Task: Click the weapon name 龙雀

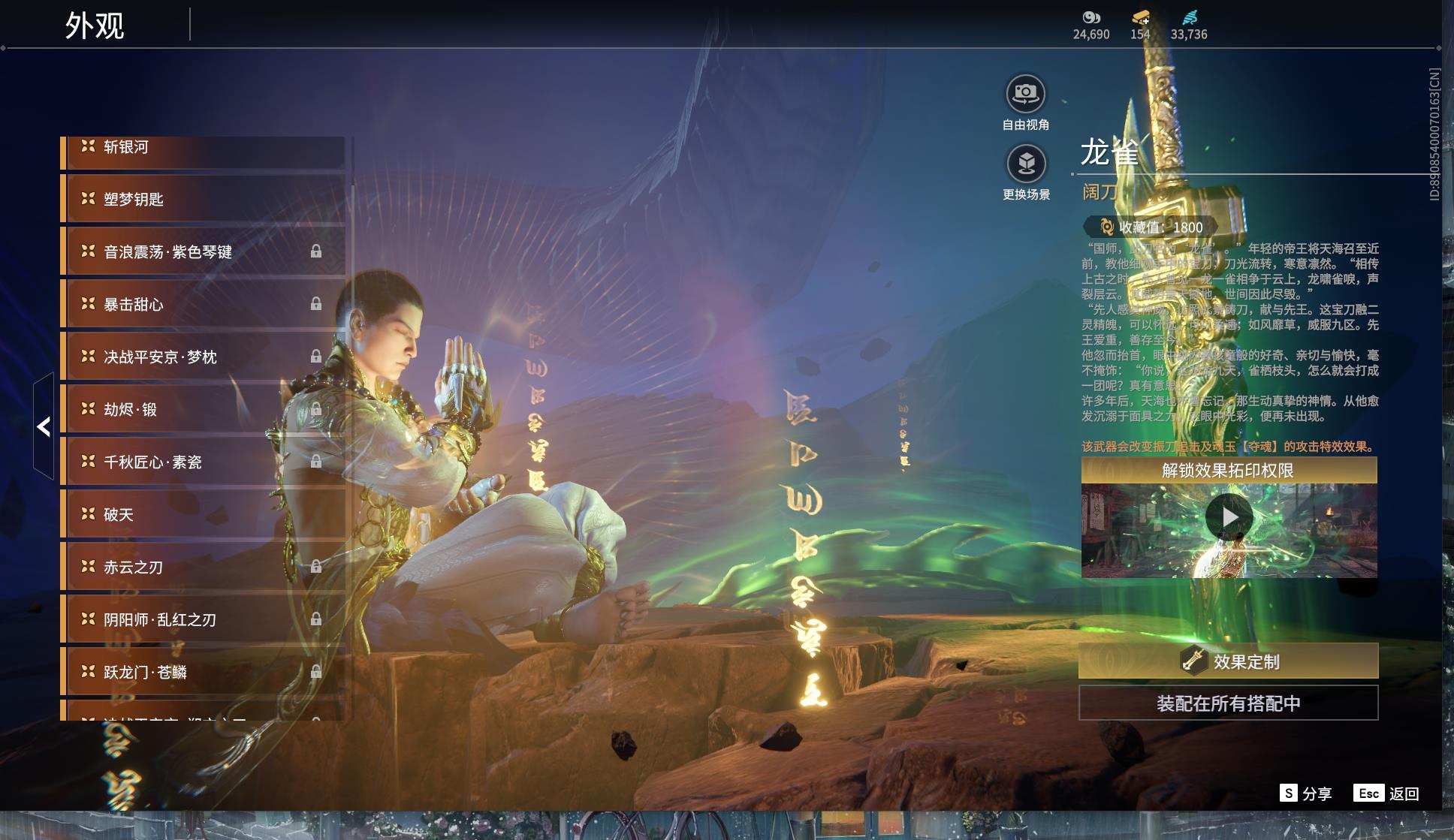Action: [1109, 152]
